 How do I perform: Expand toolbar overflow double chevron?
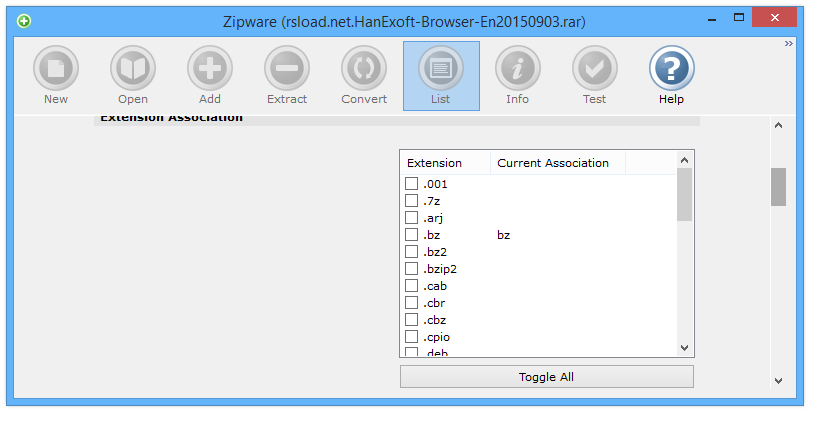788,44
